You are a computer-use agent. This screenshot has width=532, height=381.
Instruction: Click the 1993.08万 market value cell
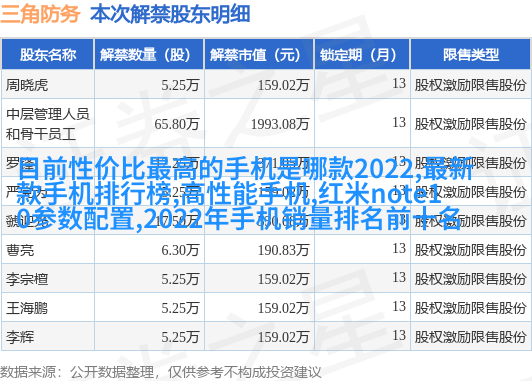coord(280,124)
